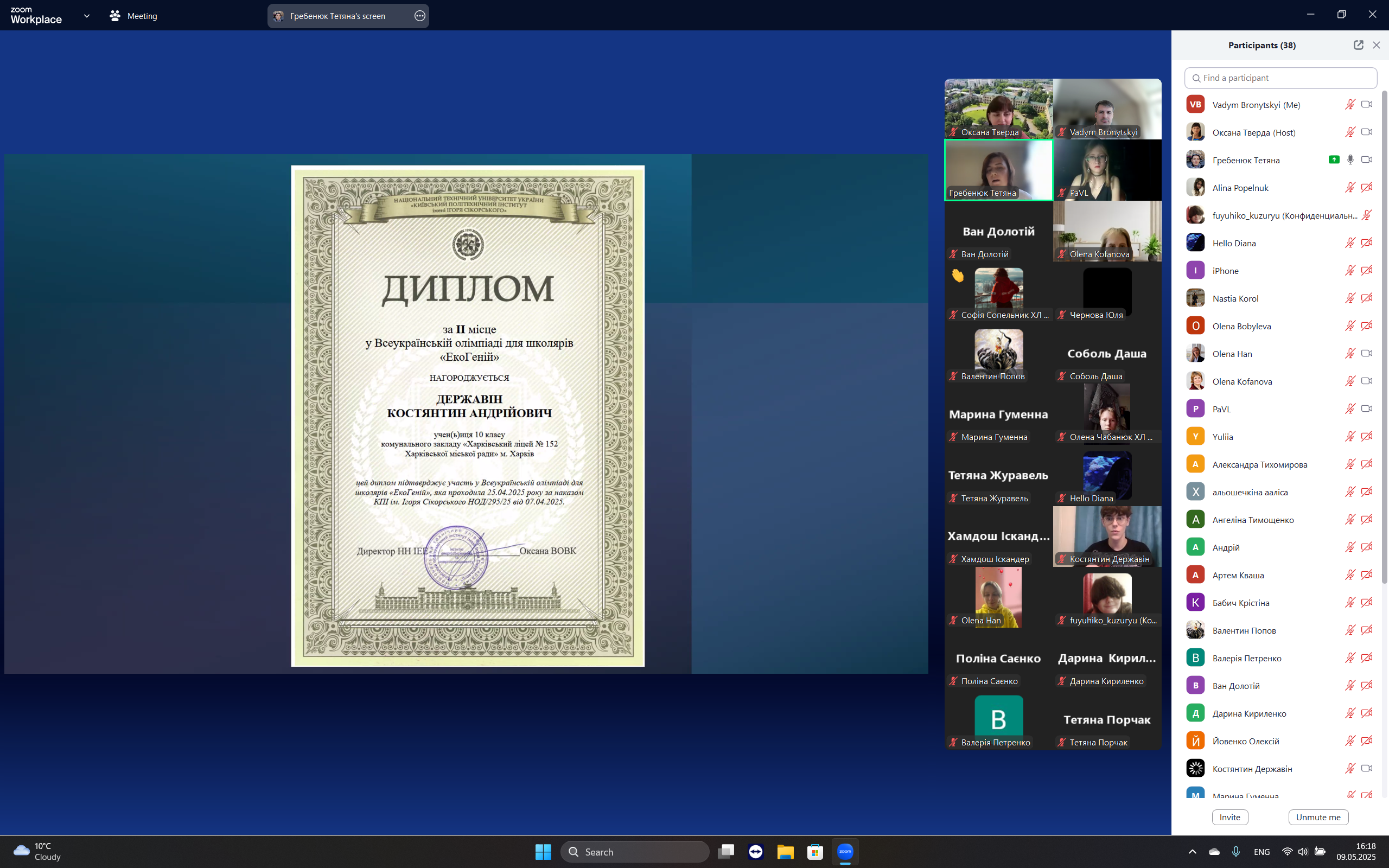Select Vadym Bronytskyi video tile

pyautogui.click(x=1107, y=108)
